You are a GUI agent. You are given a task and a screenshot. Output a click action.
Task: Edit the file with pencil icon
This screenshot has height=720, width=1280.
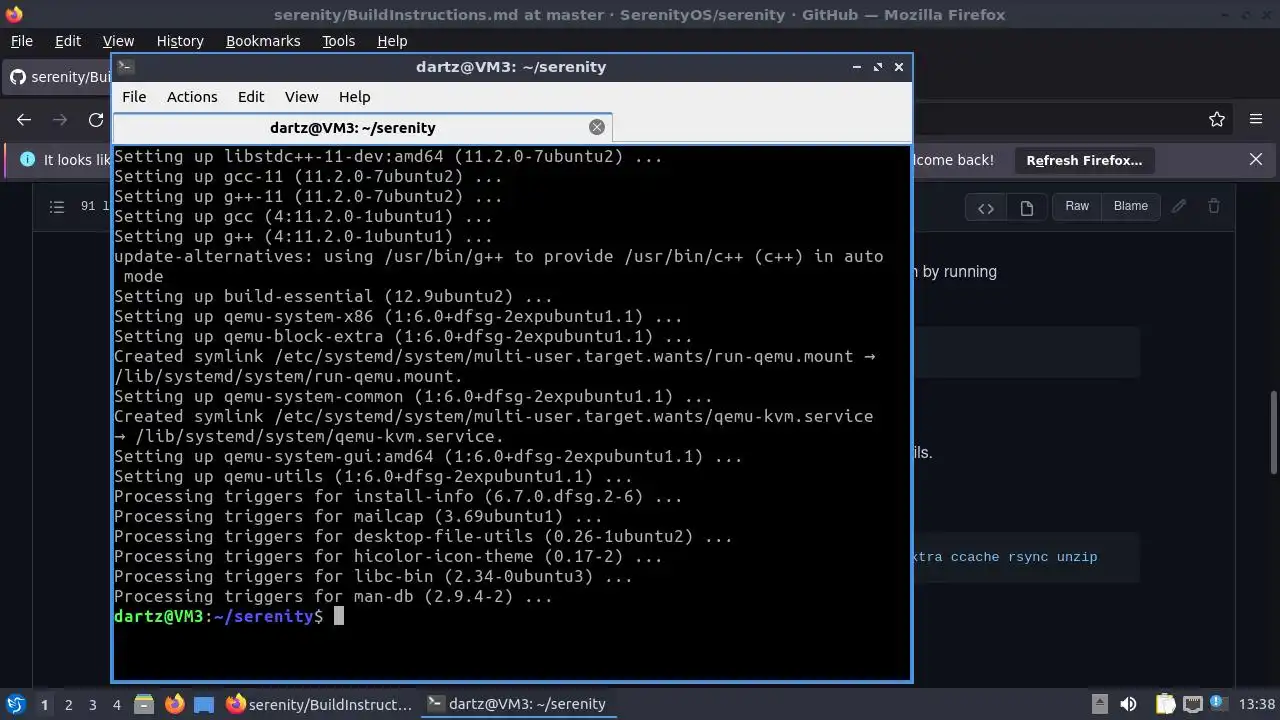coord(1179,206)
